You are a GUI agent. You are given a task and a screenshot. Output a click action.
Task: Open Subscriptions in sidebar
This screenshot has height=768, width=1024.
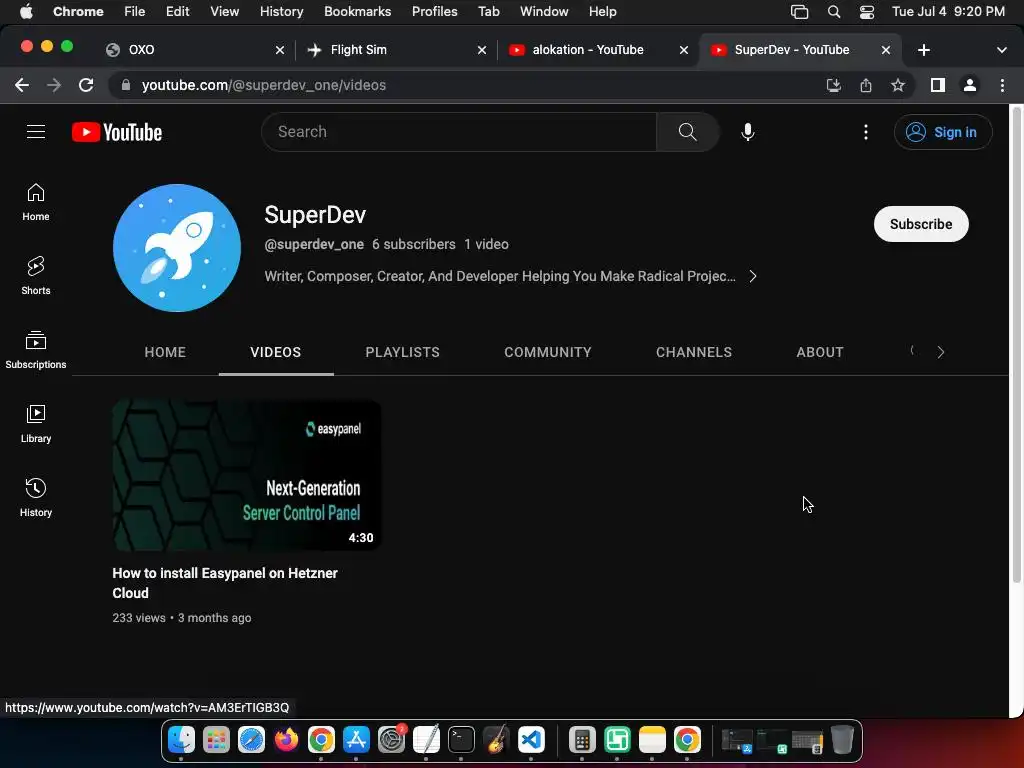tap(36, 350)
